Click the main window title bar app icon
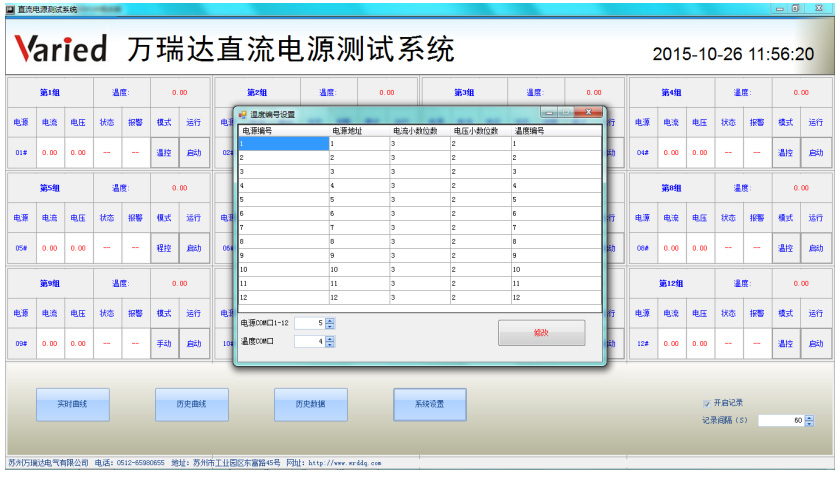The height and width of the screenshot is (480, 840). [10, 9]
